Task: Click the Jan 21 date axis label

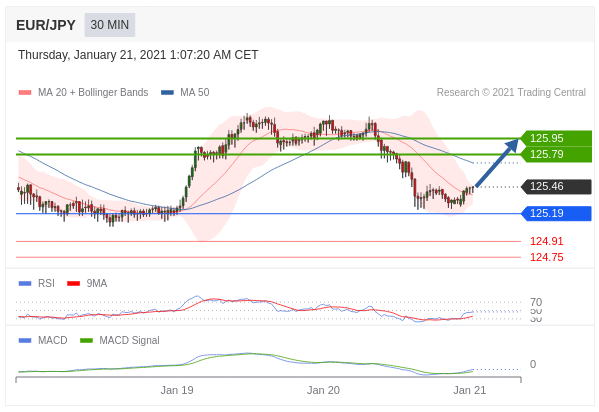Action: tap(469, 390)
